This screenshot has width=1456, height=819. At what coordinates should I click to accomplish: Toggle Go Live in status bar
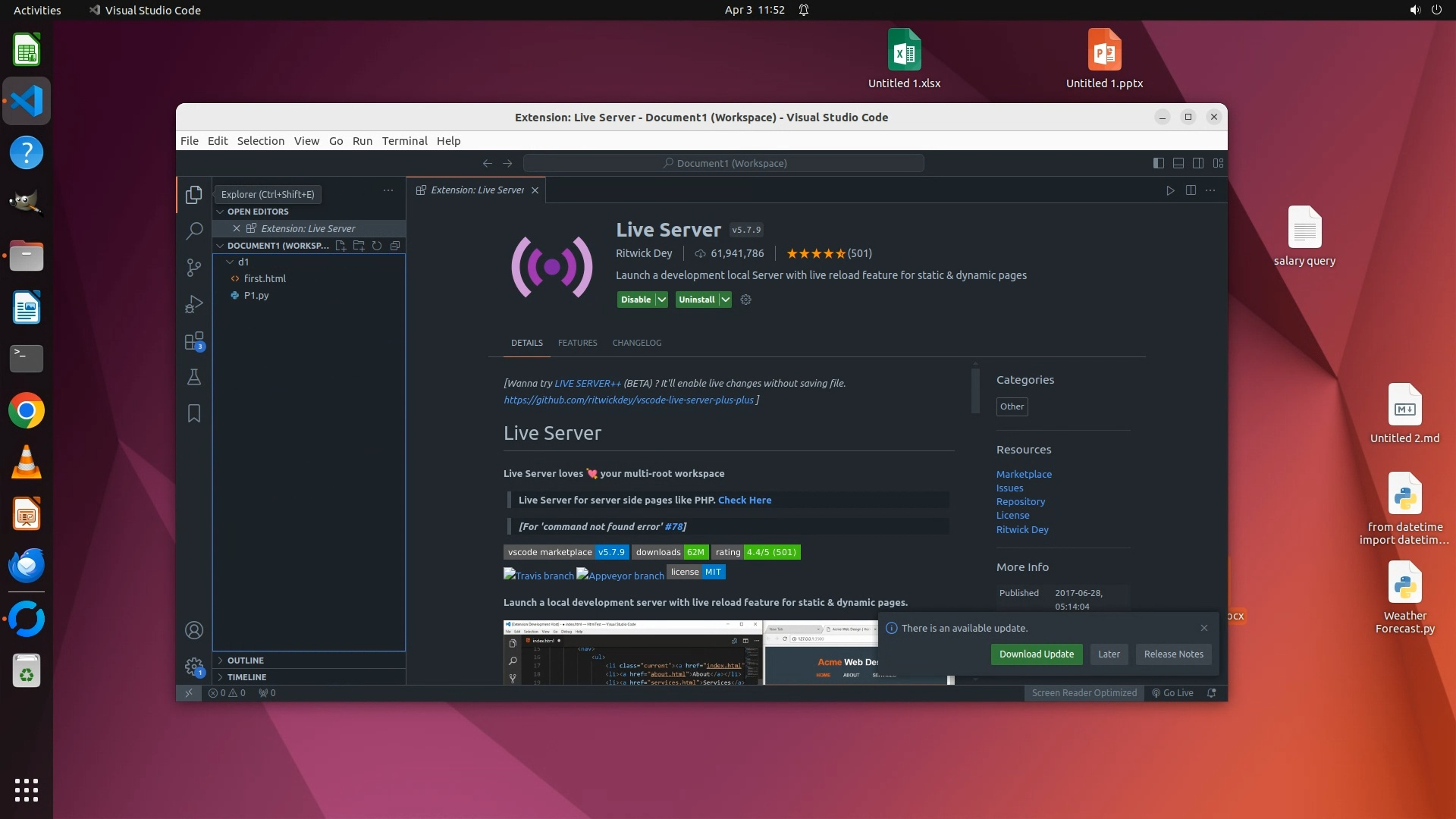(1172, 692)
